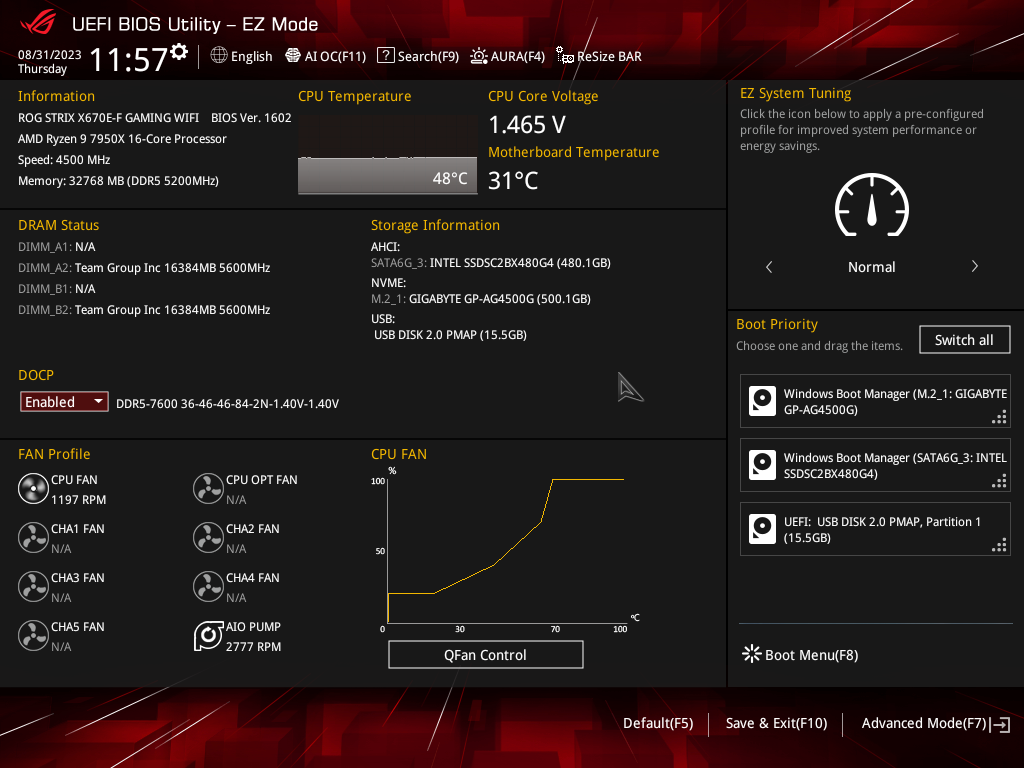Click the Switch all button
The width and height of the screenshot is (1024, 768).
(x=964, y=340)
